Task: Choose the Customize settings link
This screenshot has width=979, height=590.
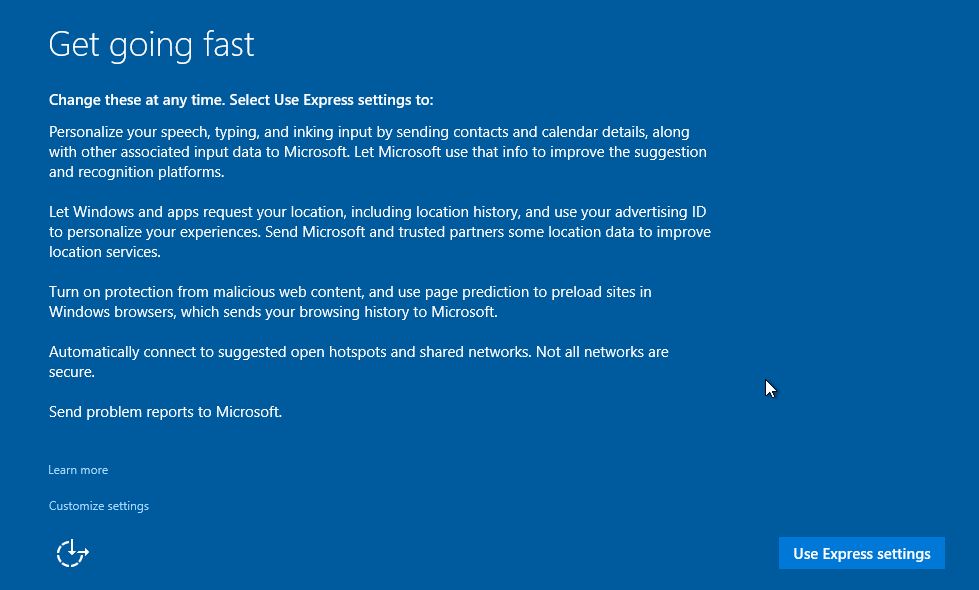Action: (99, 506)
